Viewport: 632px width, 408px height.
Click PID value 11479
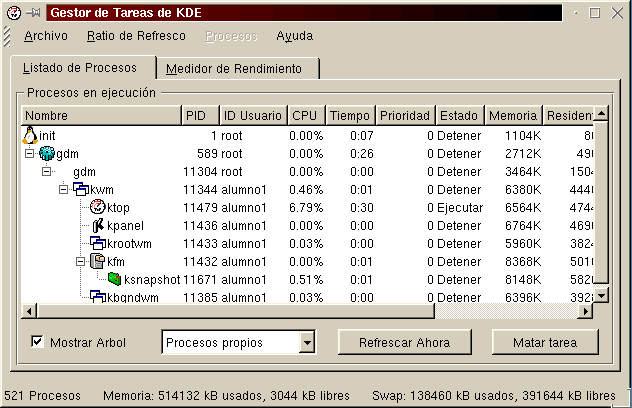coord(201,208)
